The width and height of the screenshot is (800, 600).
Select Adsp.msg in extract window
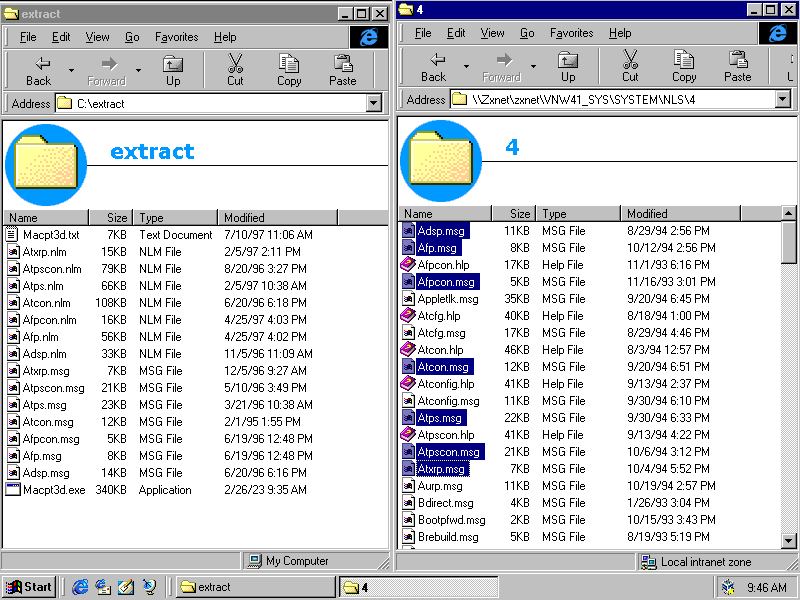click(46, 473)
